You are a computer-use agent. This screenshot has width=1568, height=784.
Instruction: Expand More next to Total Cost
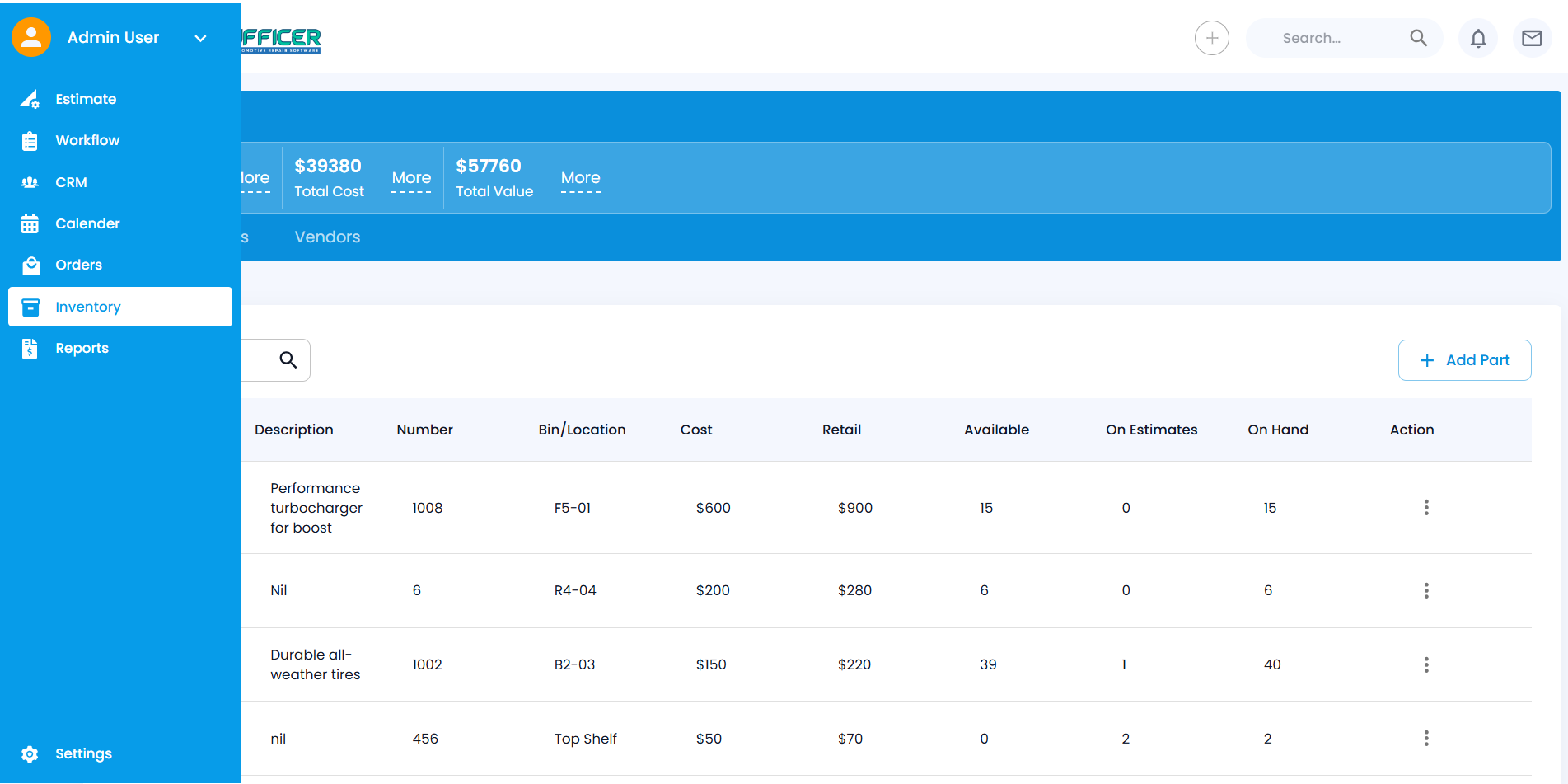point(411,178)
